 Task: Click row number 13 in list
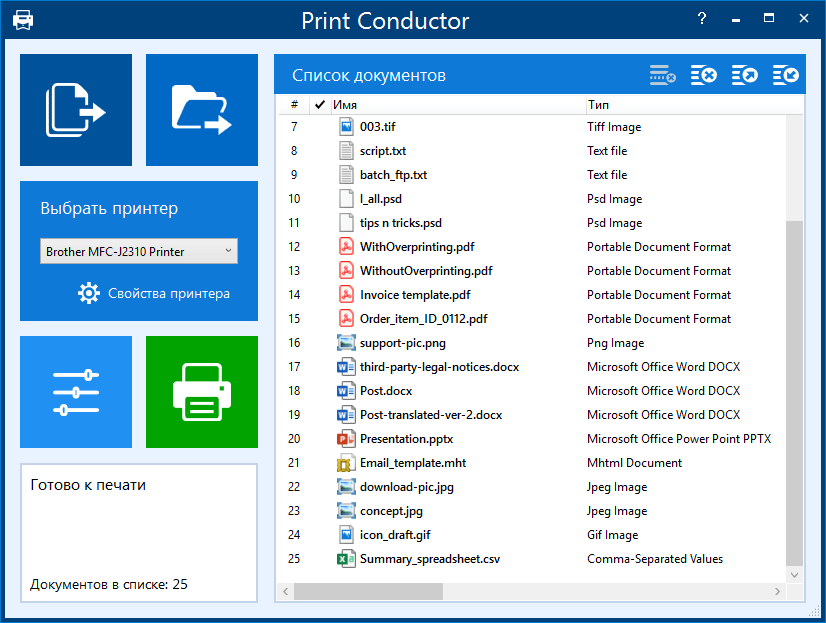coord(294,271)
